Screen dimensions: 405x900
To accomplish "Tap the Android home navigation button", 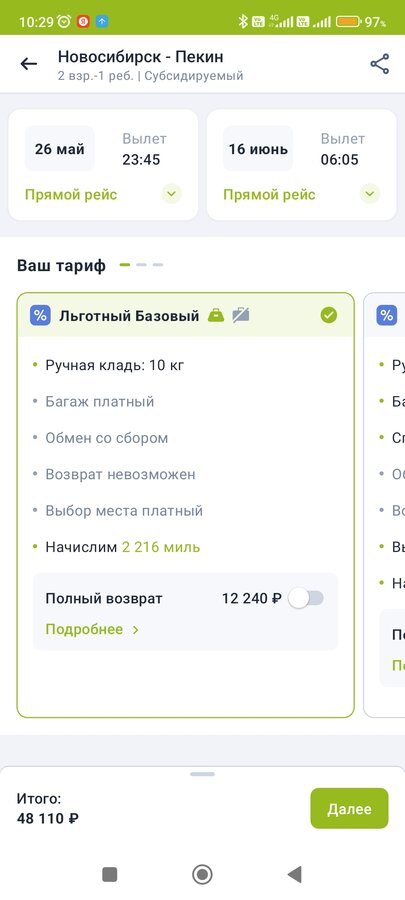I will click(x=202, y=874).
